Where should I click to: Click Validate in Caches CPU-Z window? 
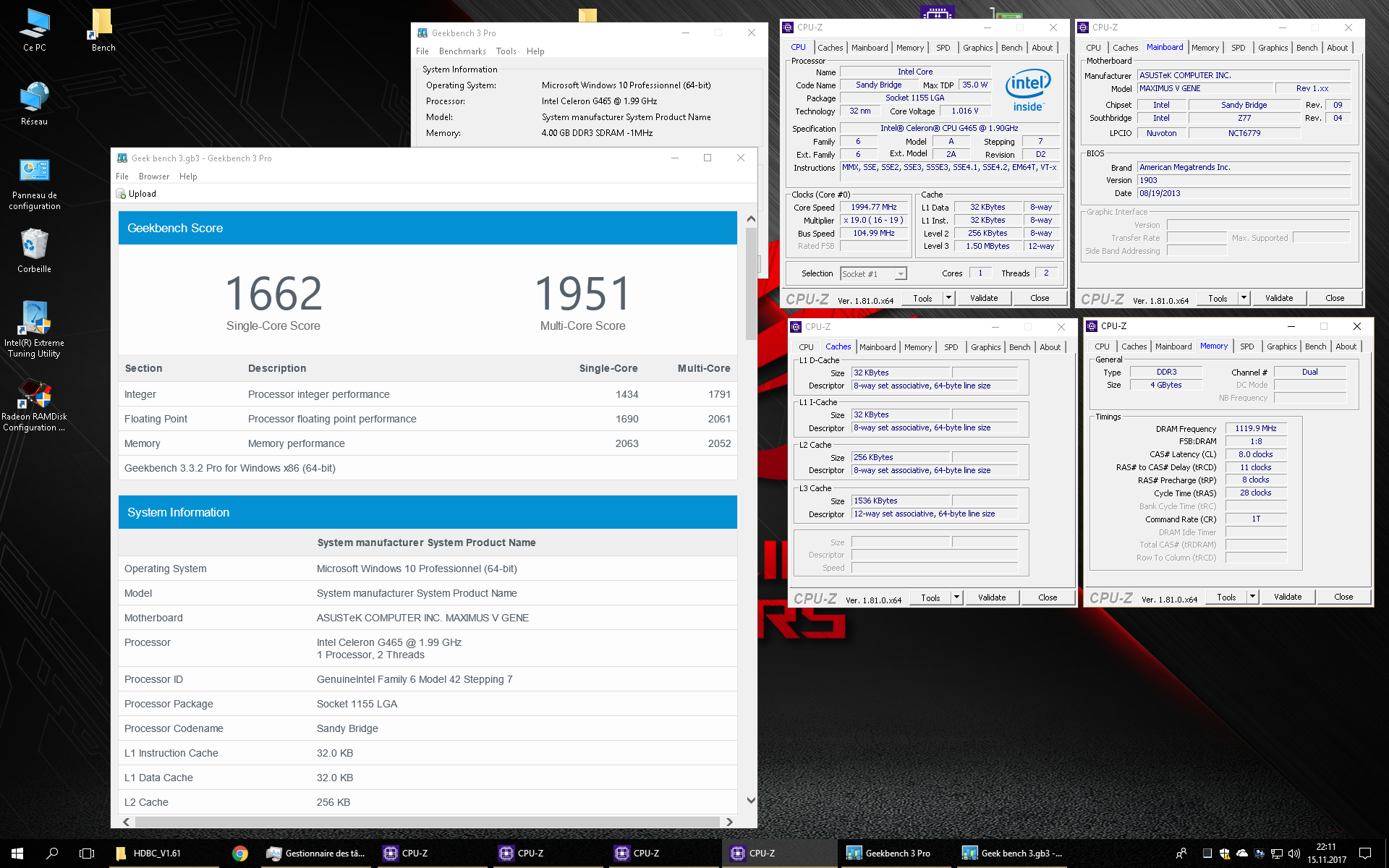pyautogui.click(x=992, y=597)
